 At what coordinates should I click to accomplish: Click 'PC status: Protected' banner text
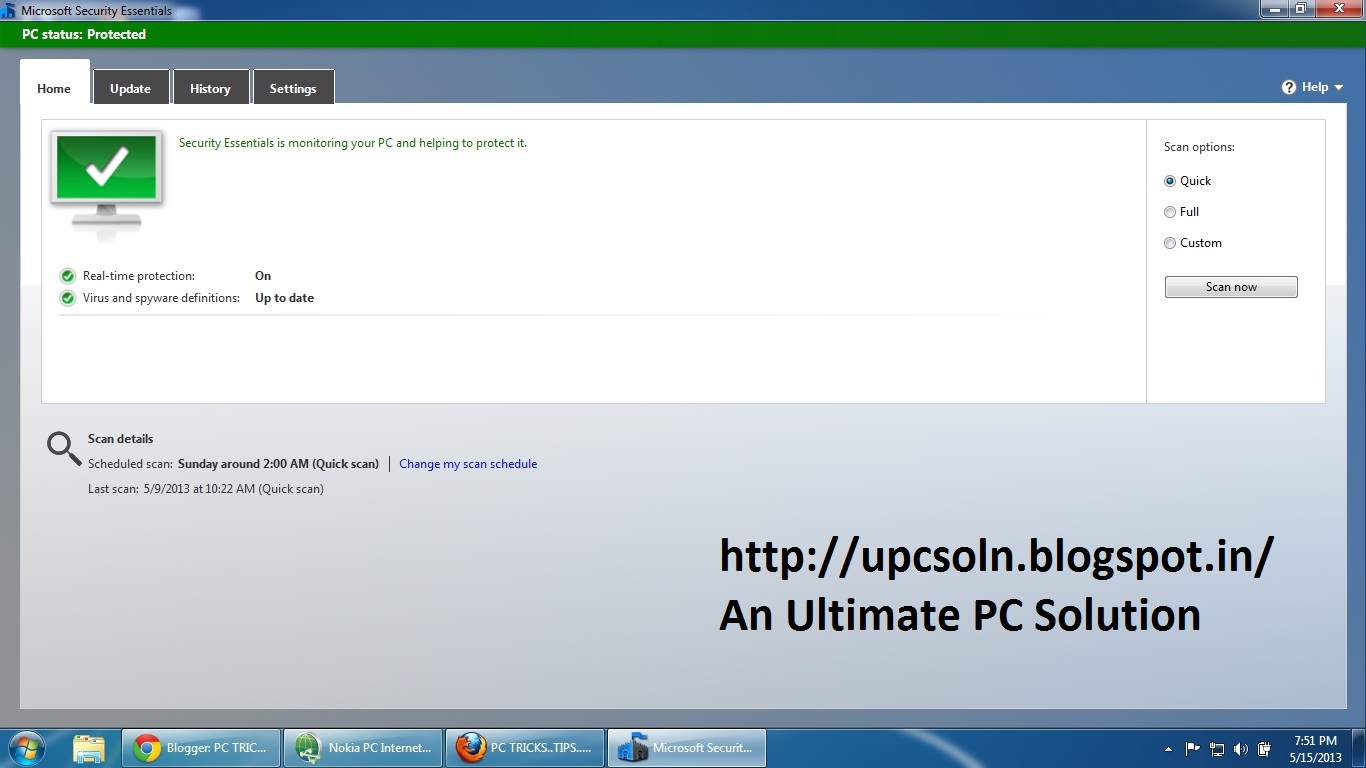84,34
